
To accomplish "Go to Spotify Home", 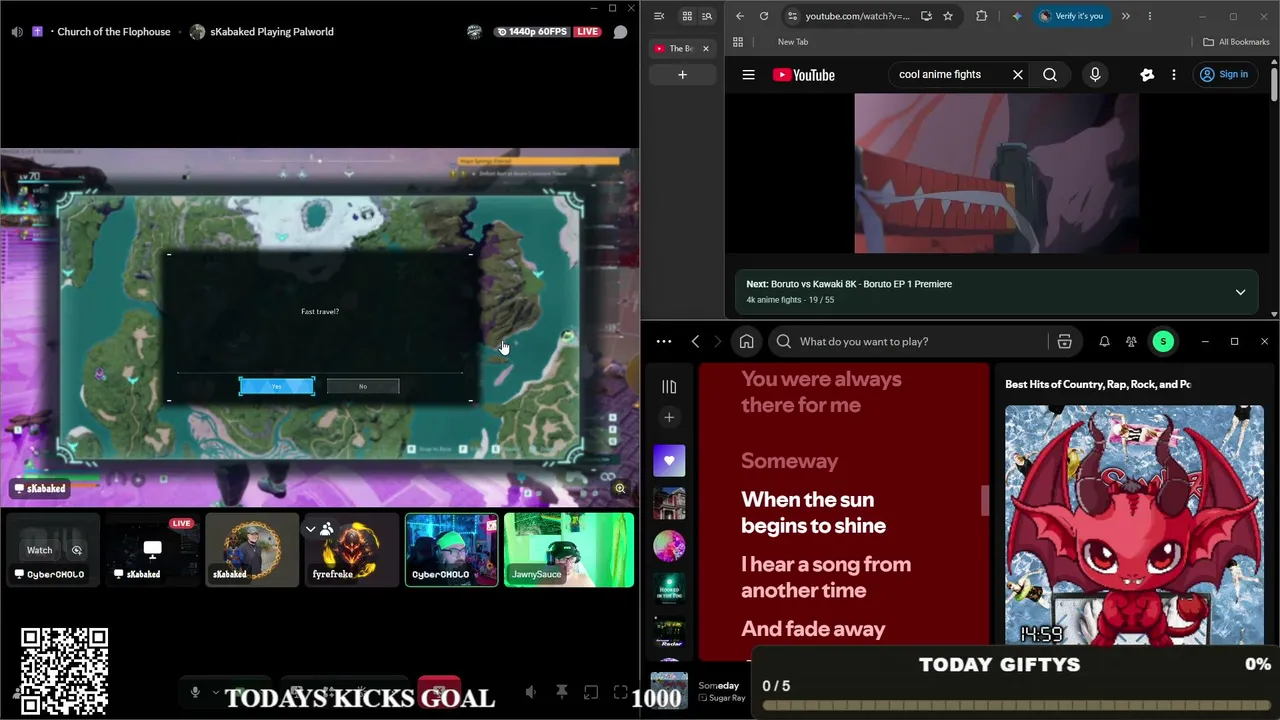I will coord(746,342).
